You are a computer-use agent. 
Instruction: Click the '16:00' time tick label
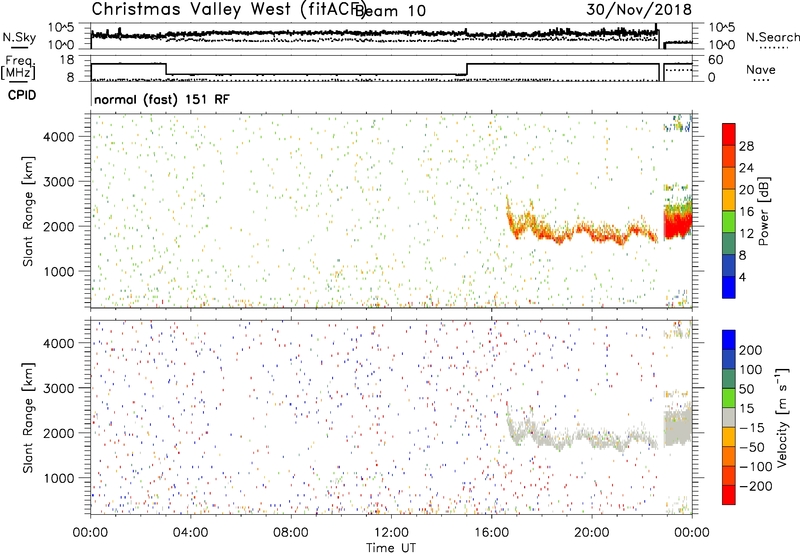coord(491,533)
